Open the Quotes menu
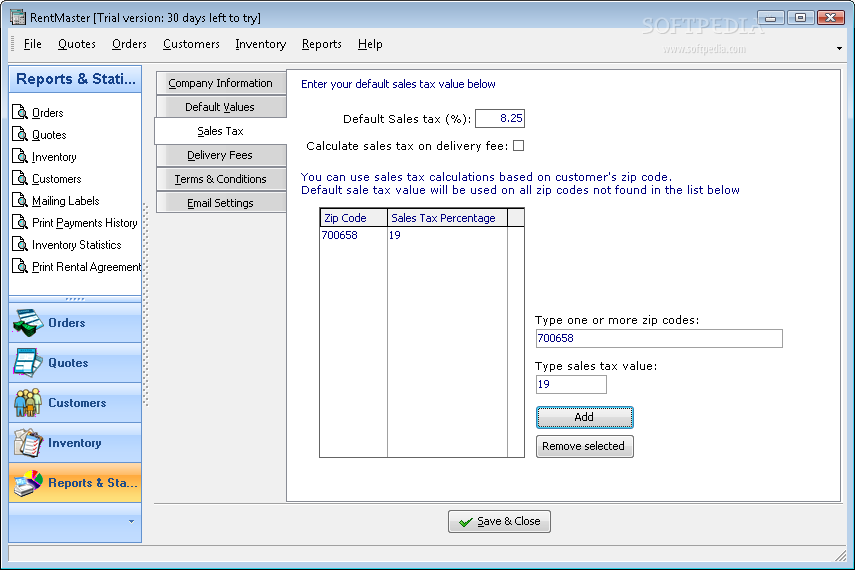 click(x=77, y=44)
